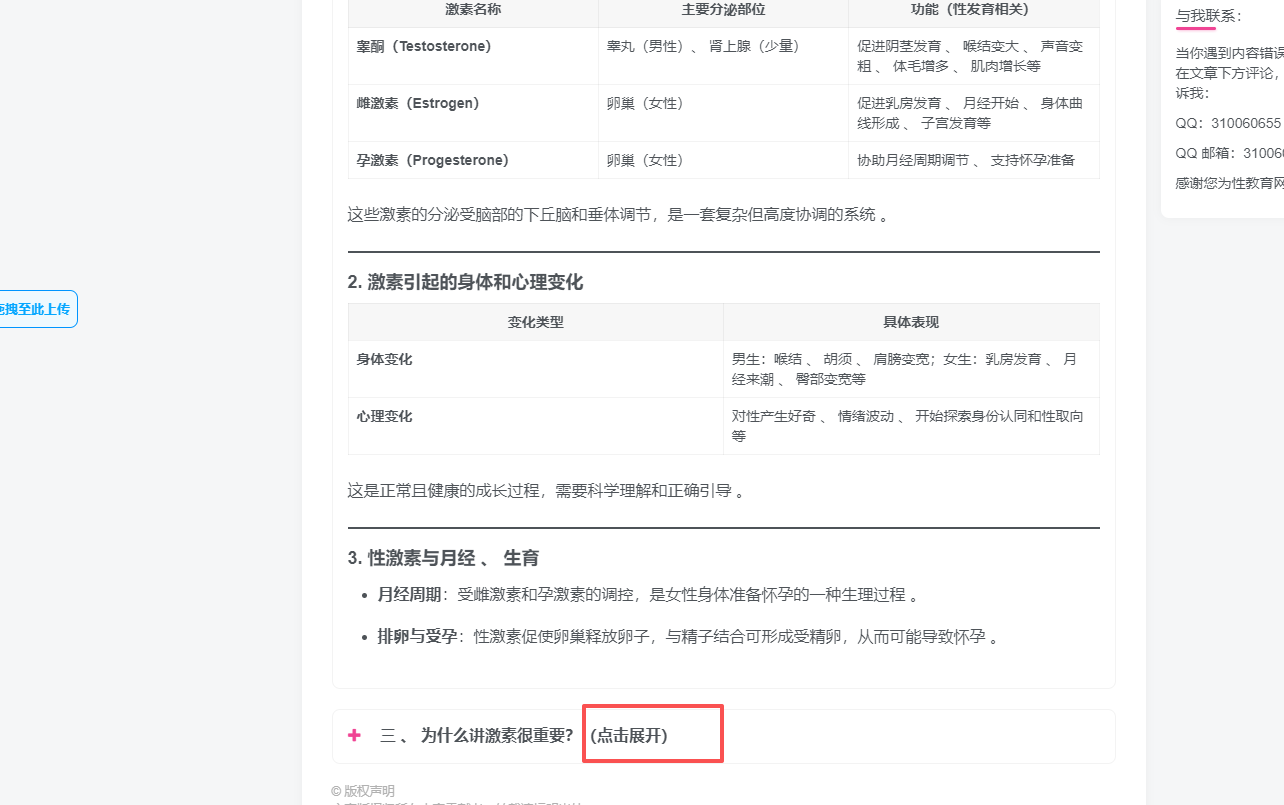The image size is (1284, 805).
Task: Select the '主要分泌部位' column header
Action: tap(723, 9)
